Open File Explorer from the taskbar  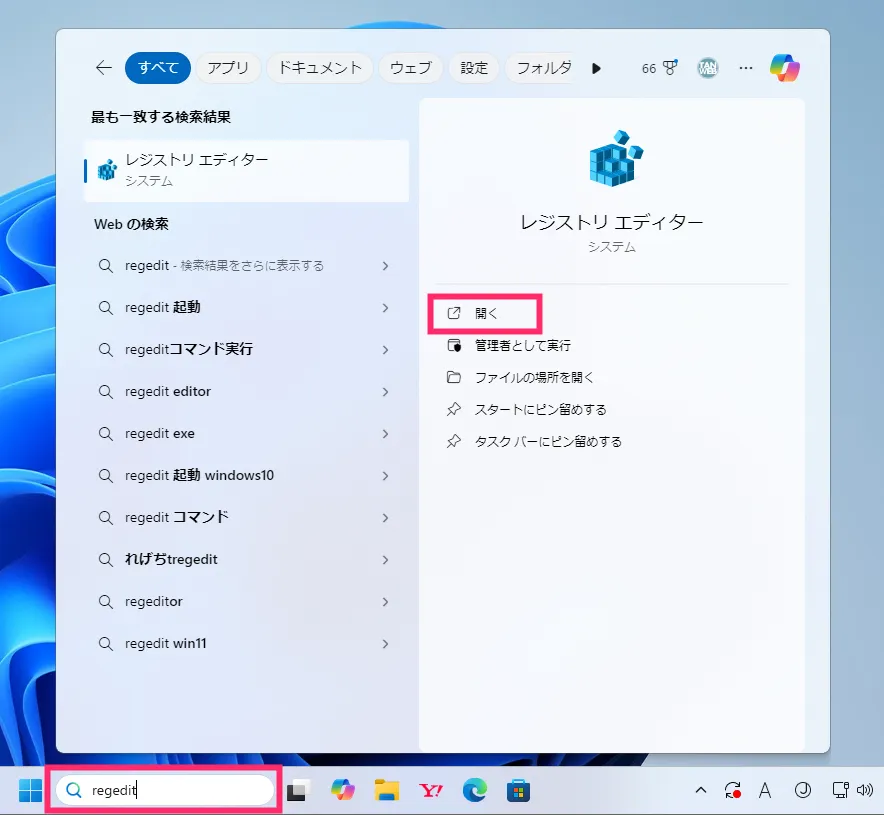(387, 791)
